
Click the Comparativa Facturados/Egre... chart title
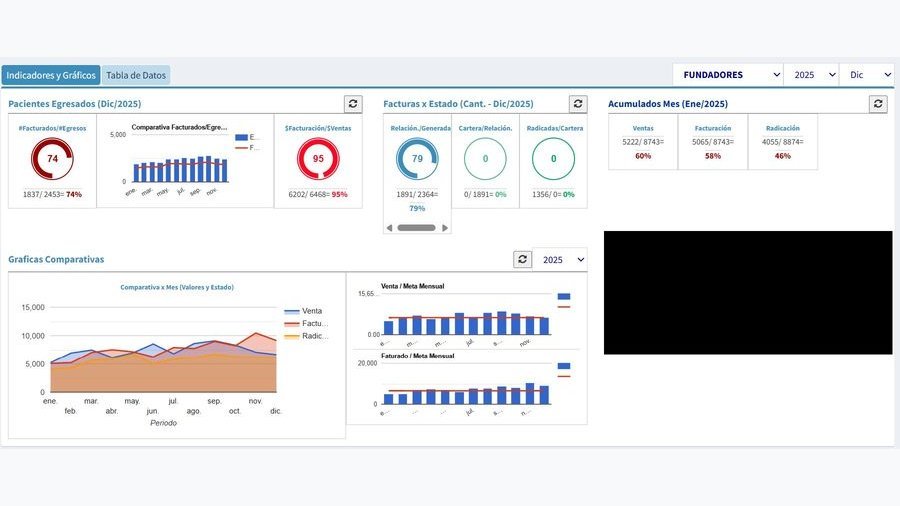point(179,127)
